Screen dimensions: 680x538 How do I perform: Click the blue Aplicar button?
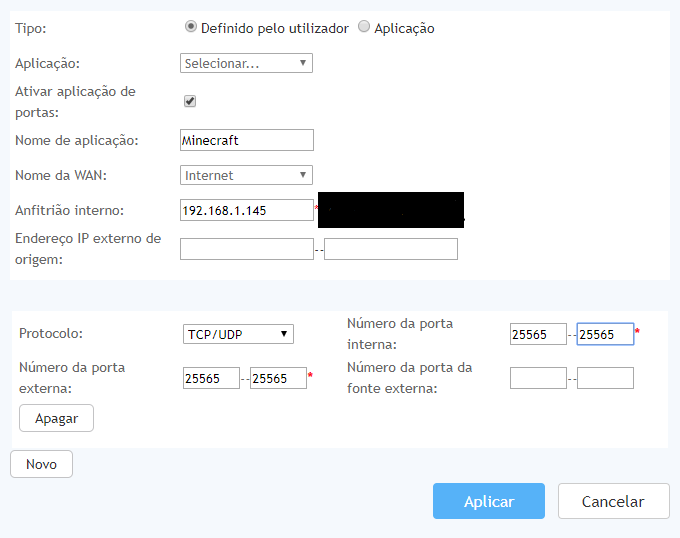[488, 501]
